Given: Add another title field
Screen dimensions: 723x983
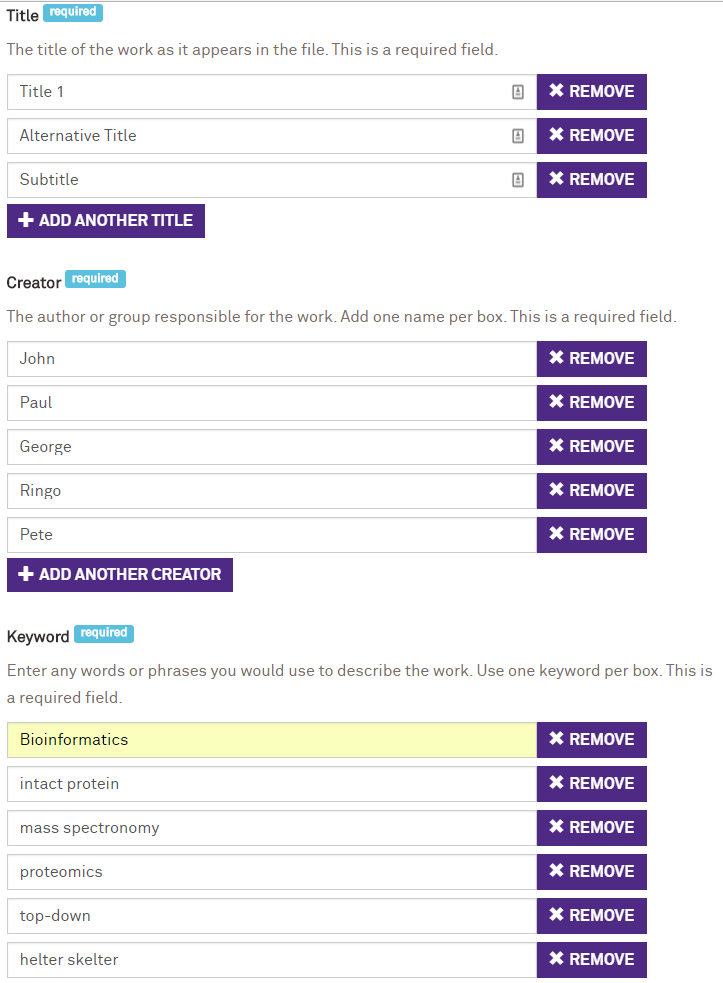Looking at the screenshot, I should point(106,221).
